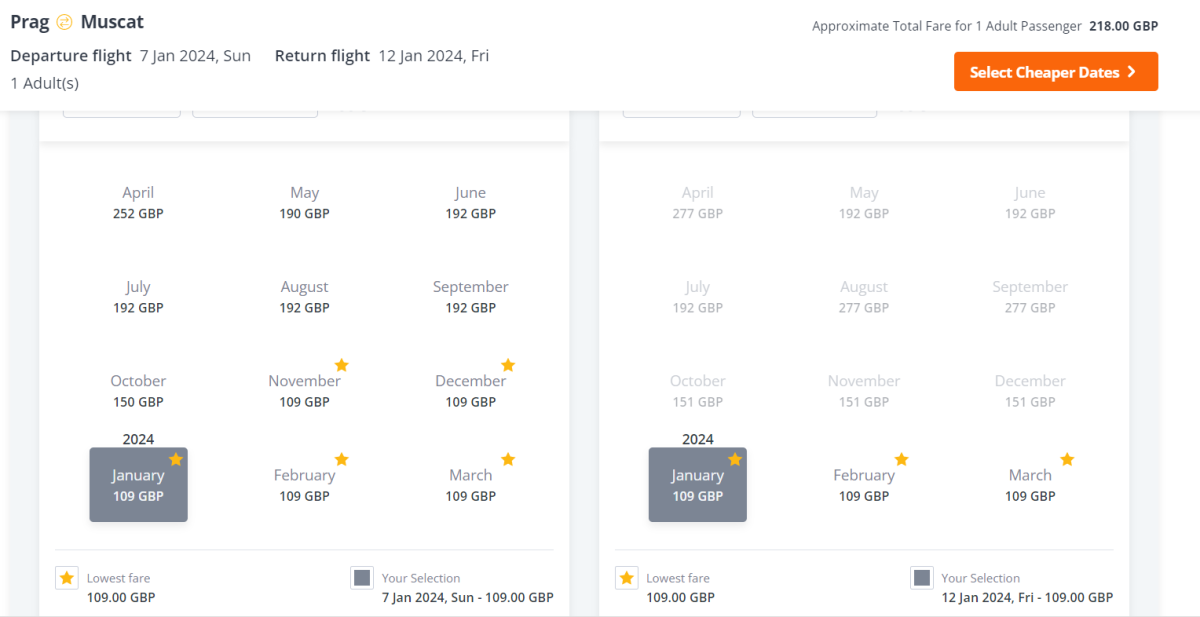
Task: Click the star on return February
Action: [901, 459]
